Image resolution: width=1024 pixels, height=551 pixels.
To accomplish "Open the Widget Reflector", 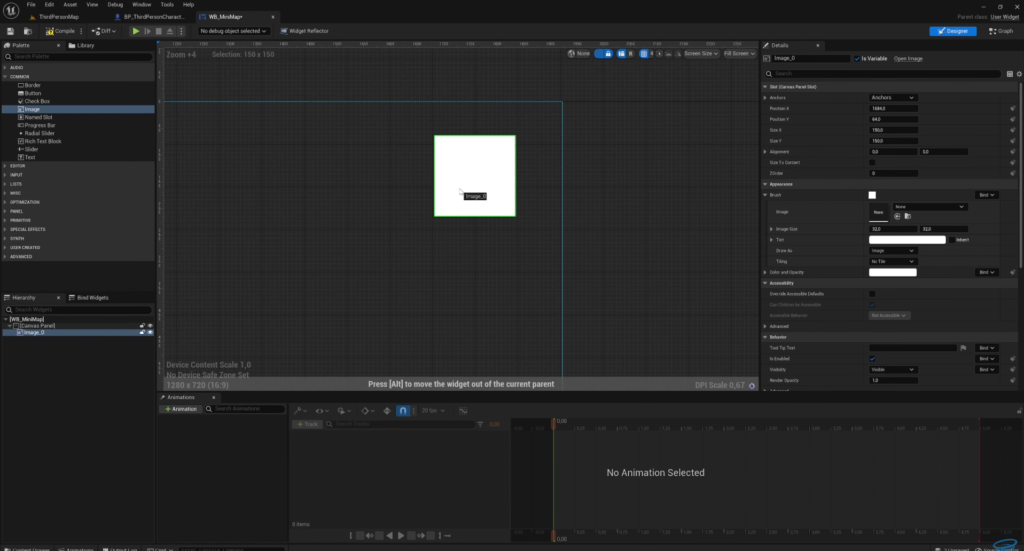I will coord(304,31).
